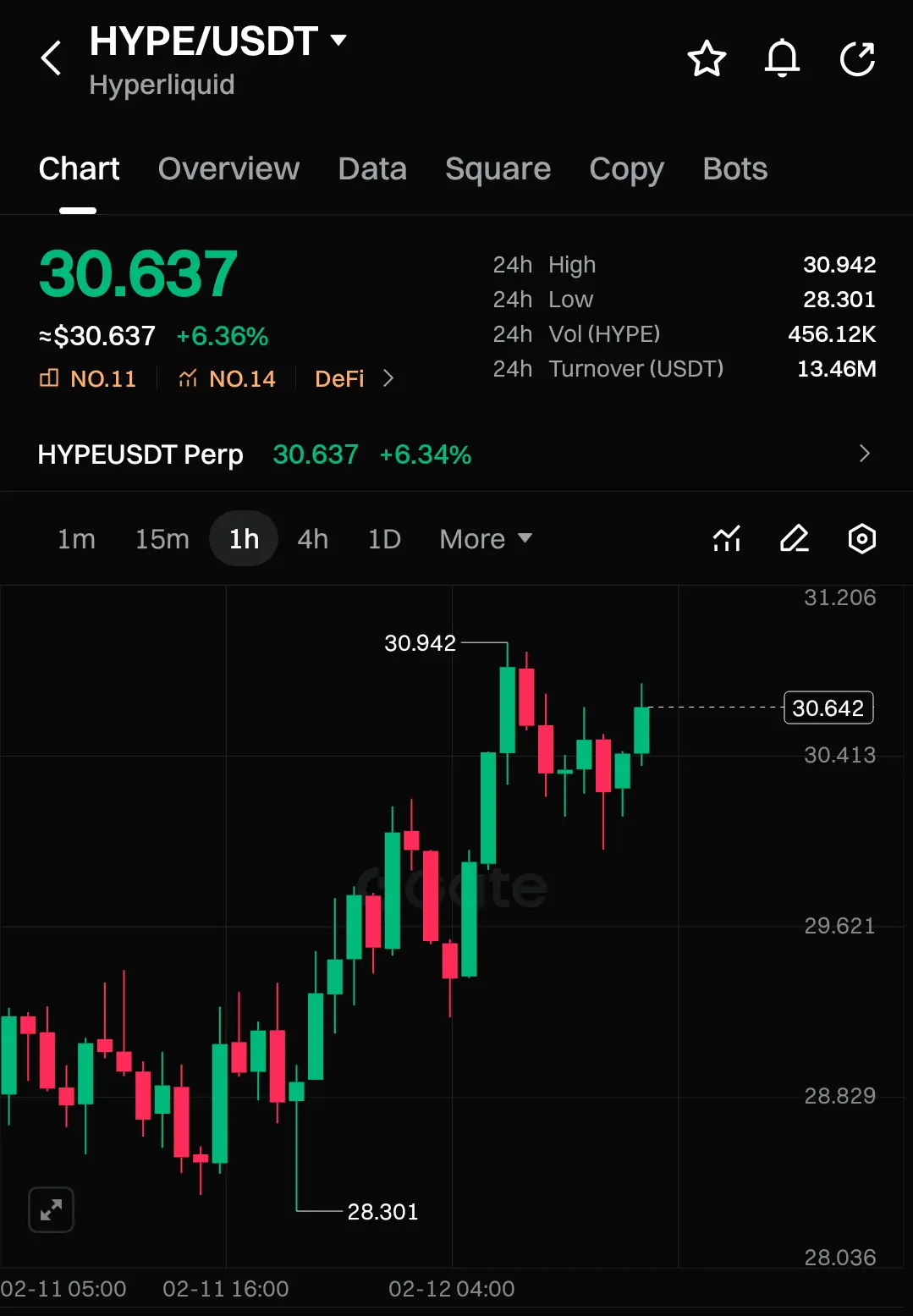913x1316 pixels.
Task: Tap the Perp change +6.34%
Action: pyautogui.click(x=426, y=454)
